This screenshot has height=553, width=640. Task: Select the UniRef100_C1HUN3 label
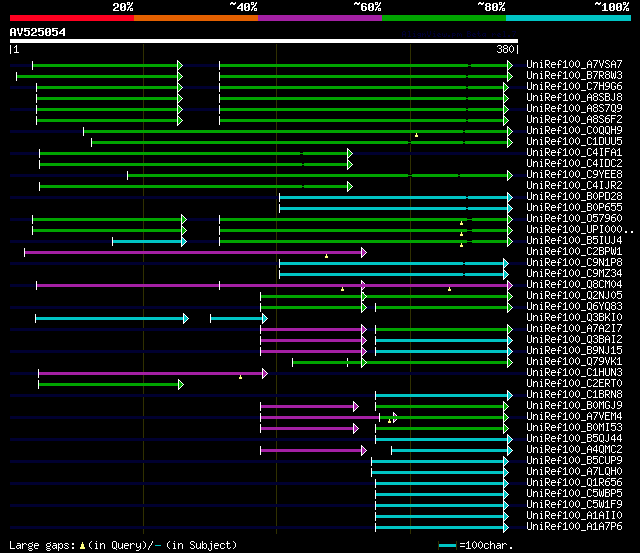point(574,373)
